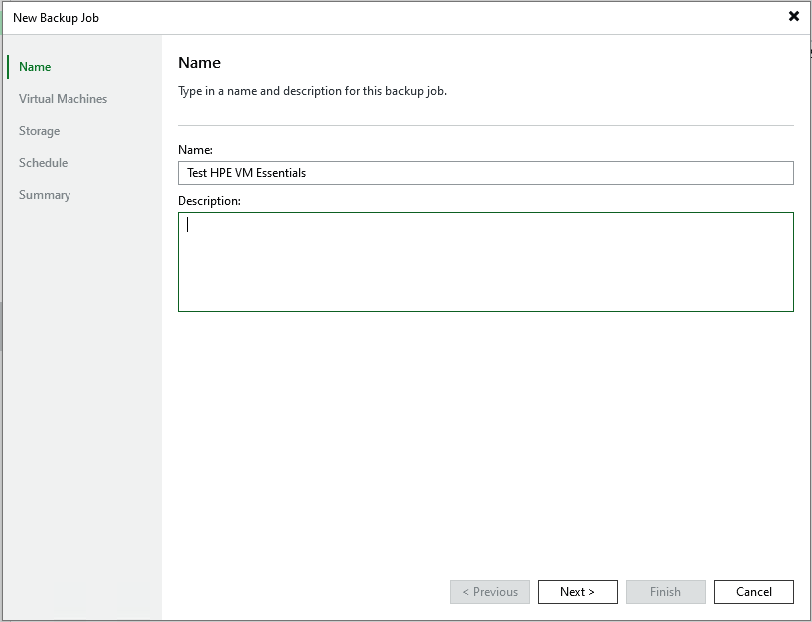Jump to the Summary step
Viewport: 812px width, 622px height.
(x=45, y=195)
